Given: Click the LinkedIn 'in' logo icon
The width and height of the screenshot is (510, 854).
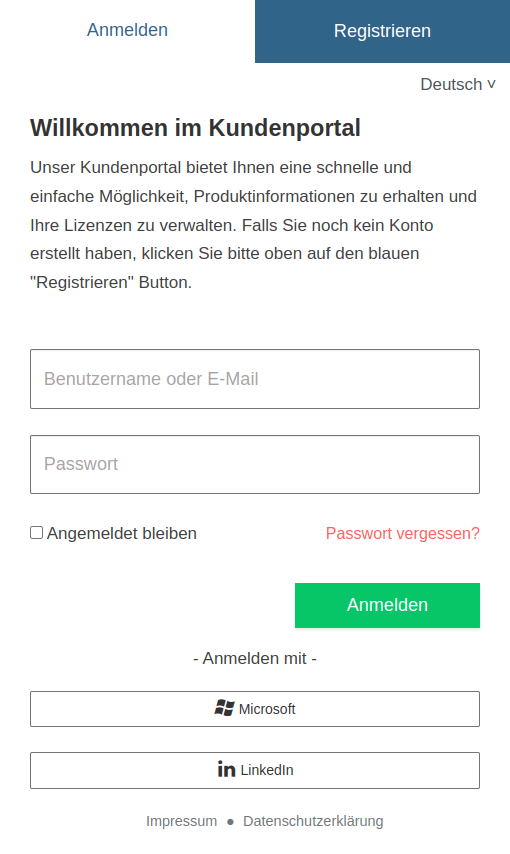Looking at the screenshot, I should tap(226, 769).
